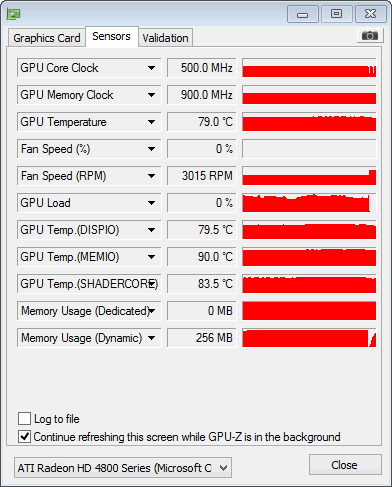This screenshot has width=392, height=487.
Task: Enable the Log to file checkbox
Action: tap(24, 418)
